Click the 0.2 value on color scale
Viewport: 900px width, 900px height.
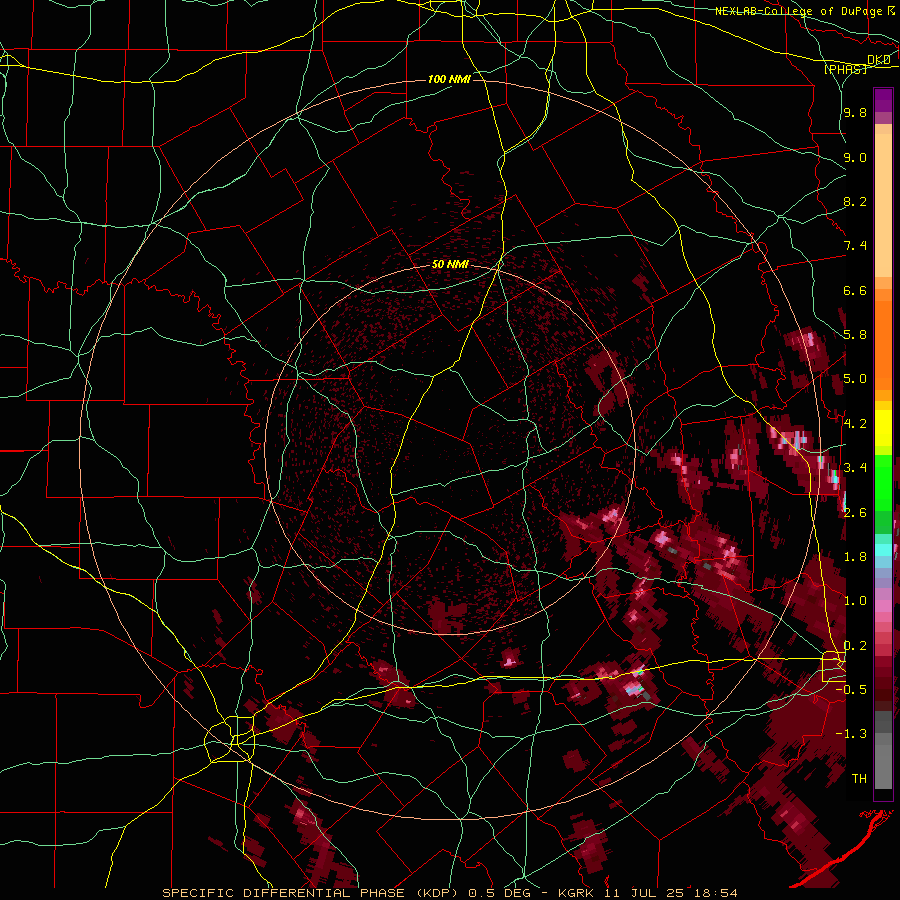(855, 646)
